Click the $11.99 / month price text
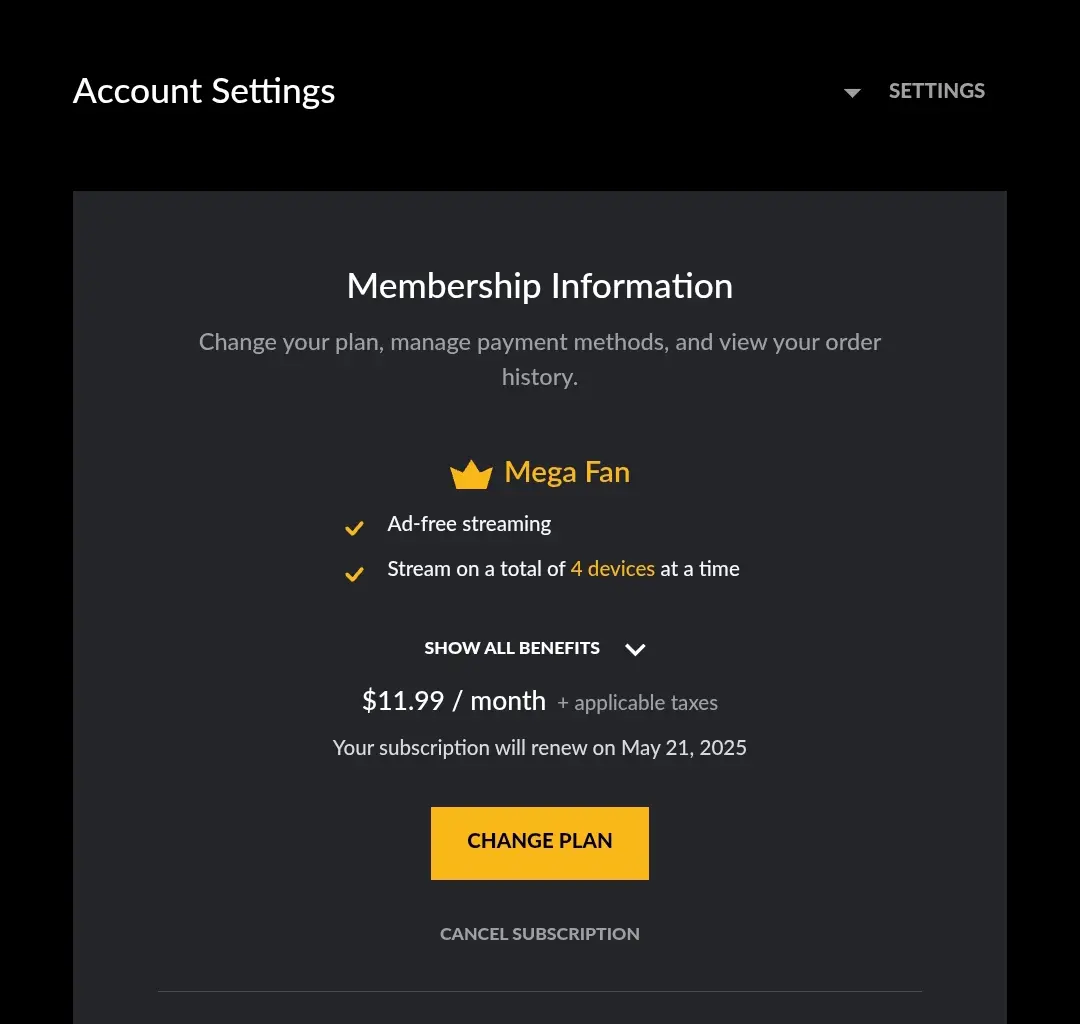This screenshot has width=1080, height=1024. pyautogui.click(x=454, y=701)
